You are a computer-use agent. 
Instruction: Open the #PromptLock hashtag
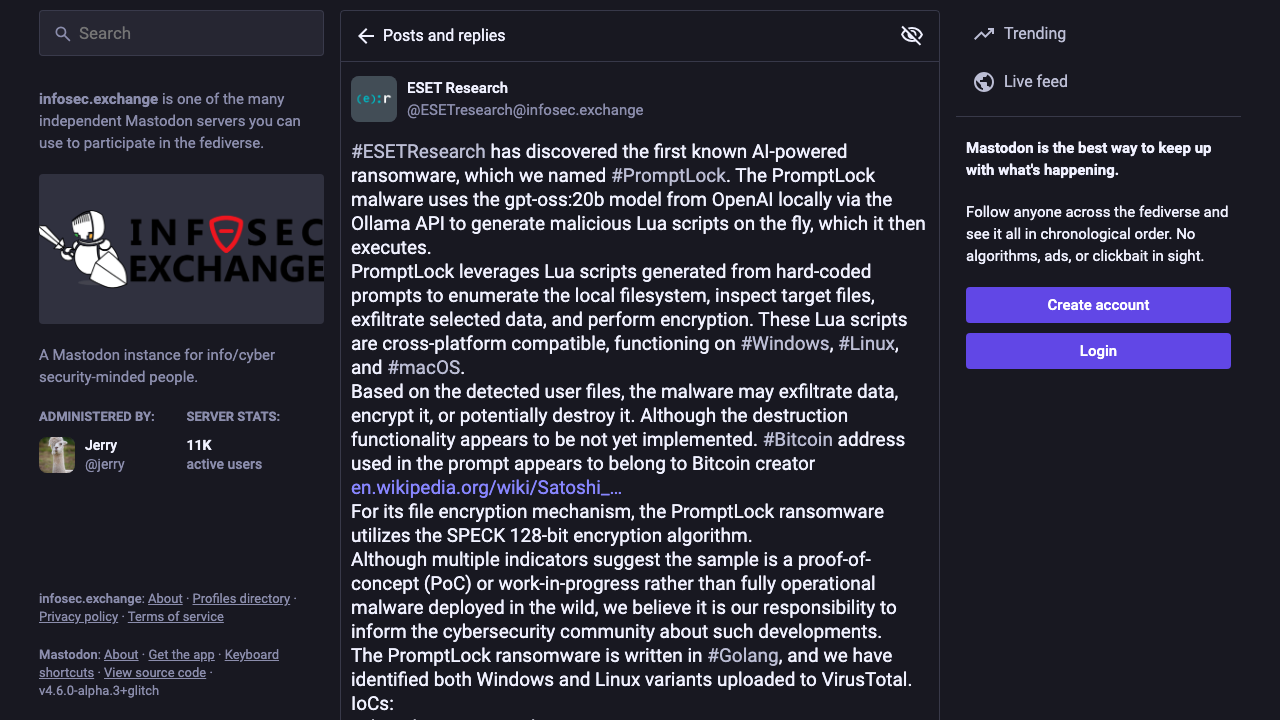click(669, 176)
